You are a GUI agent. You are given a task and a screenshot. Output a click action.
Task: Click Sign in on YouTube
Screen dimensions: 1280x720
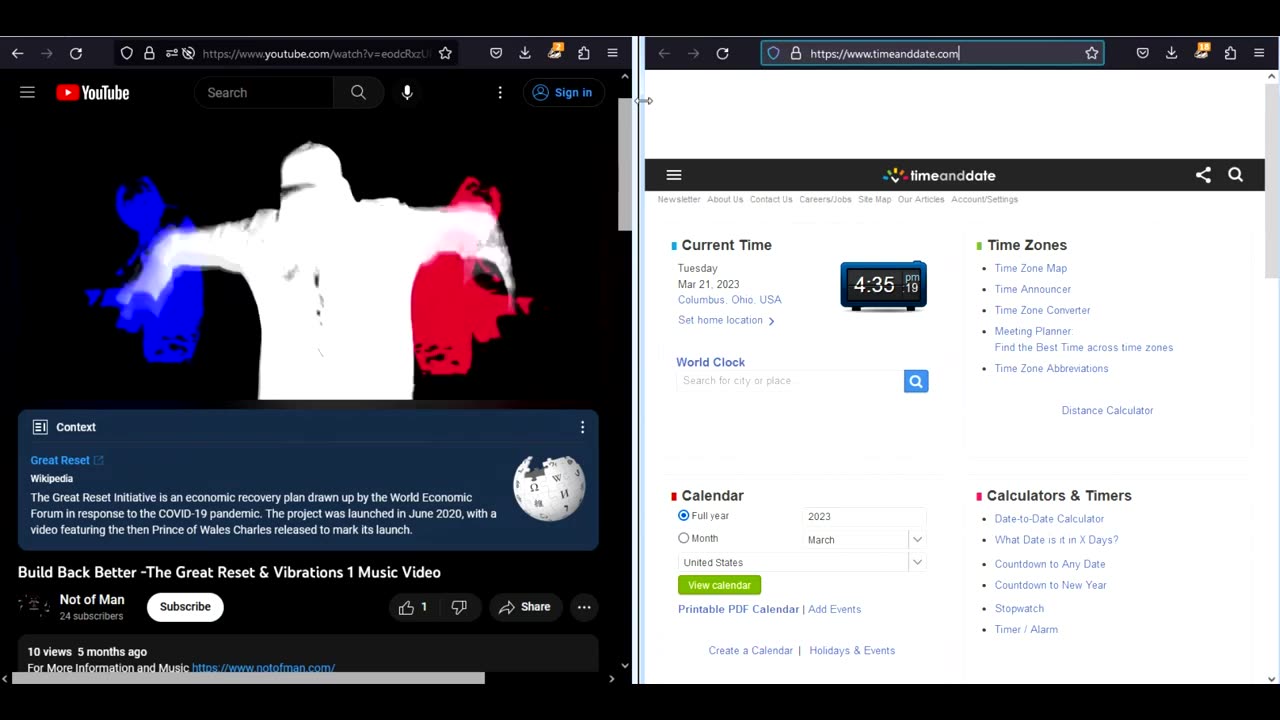pos(563,92)
